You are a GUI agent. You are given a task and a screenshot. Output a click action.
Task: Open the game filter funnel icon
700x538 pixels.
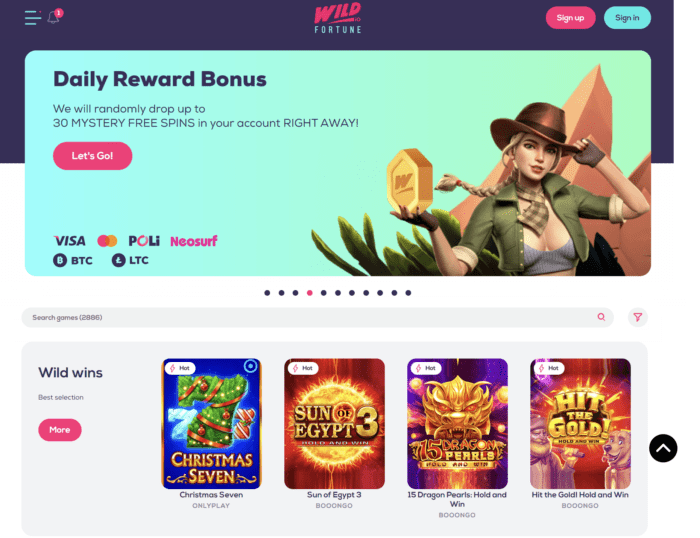(x=638, y=317)
